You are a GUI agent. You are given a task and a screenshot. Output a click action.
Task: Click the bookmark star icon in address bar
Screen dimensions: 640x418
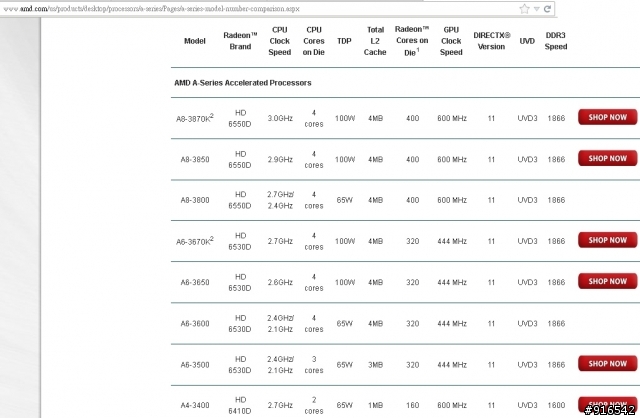pos(524,9)
